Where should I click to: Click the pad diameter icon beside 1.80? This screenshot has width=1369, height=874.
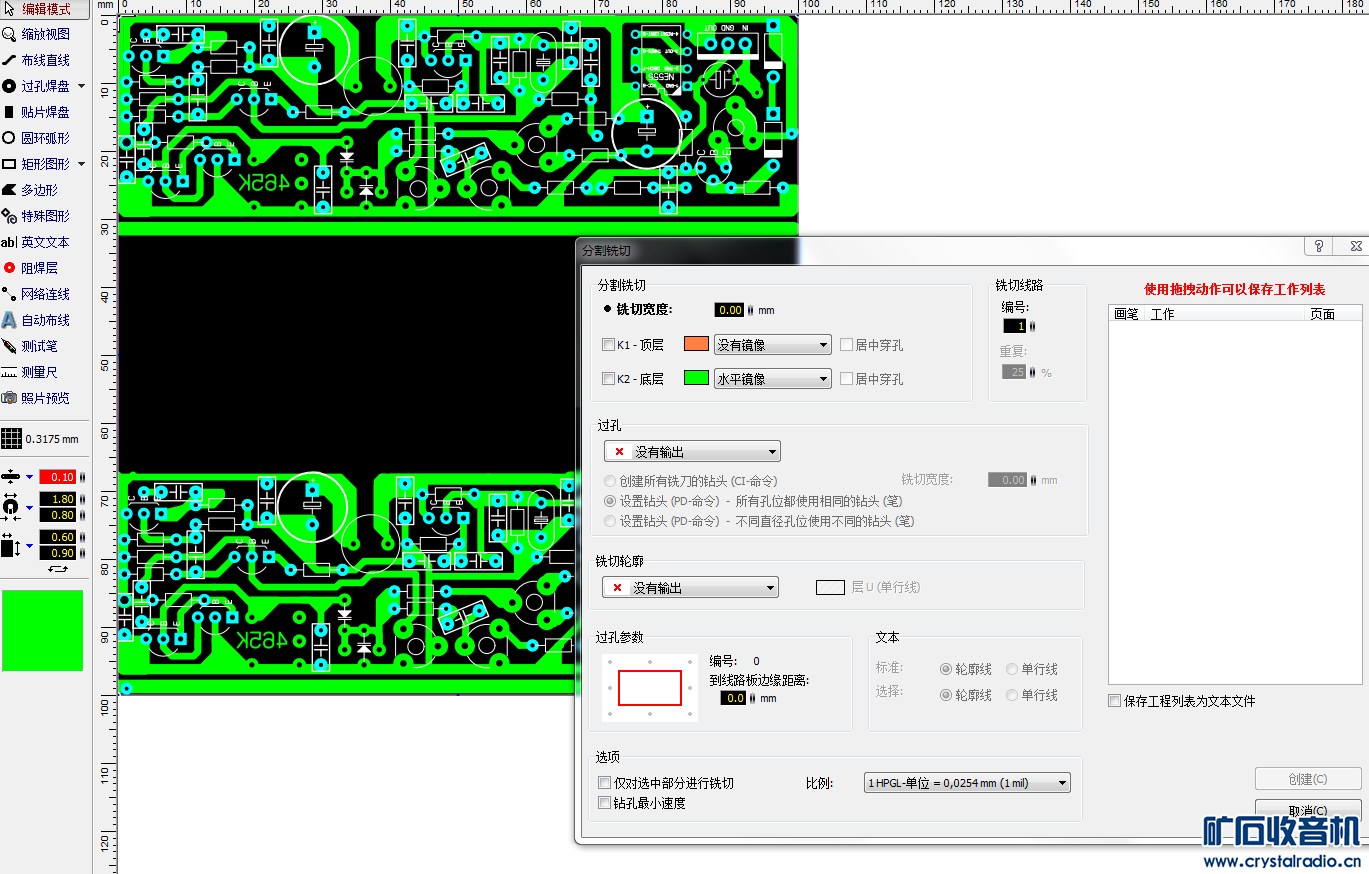(x=10, y=507)
